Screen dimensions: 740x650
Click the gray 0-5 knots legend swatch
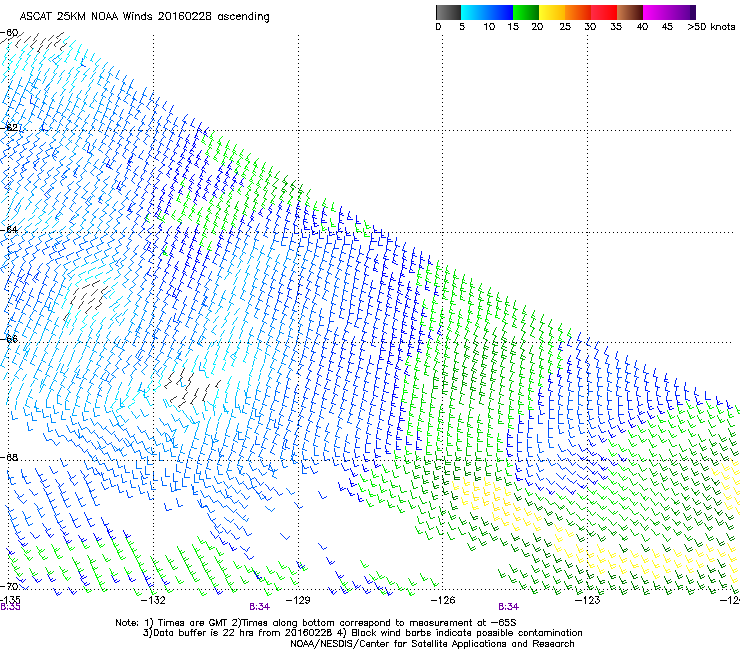448,12
